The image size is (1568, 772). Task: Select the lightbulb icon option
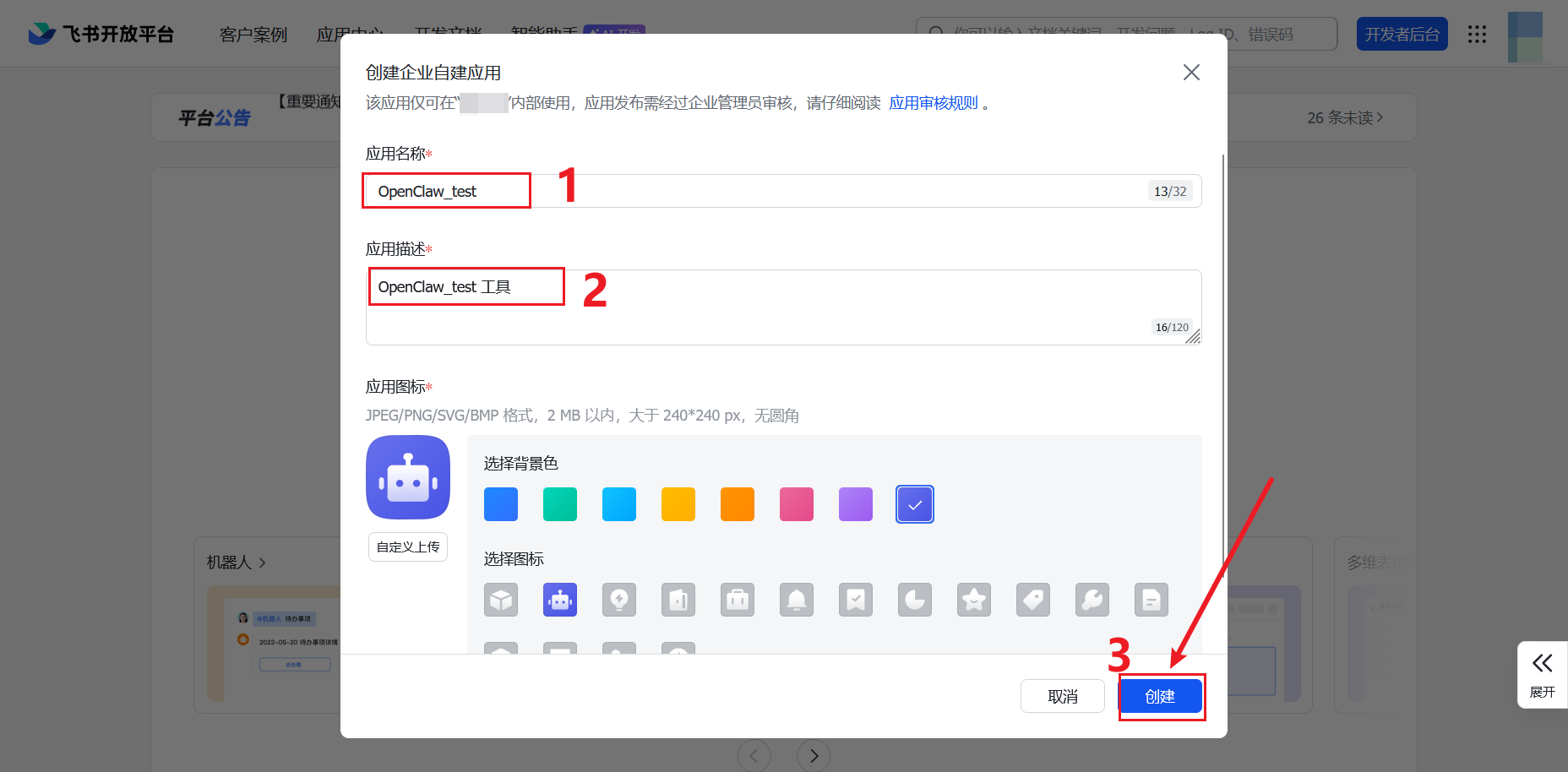[619, 600]
